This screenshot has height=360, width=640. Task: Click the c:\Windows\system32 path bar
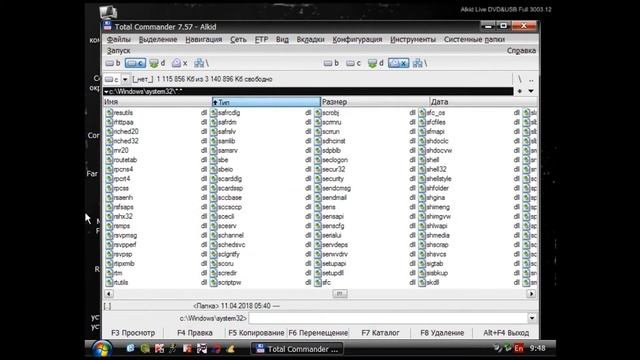pyautogui.click(x=308, y=91)
